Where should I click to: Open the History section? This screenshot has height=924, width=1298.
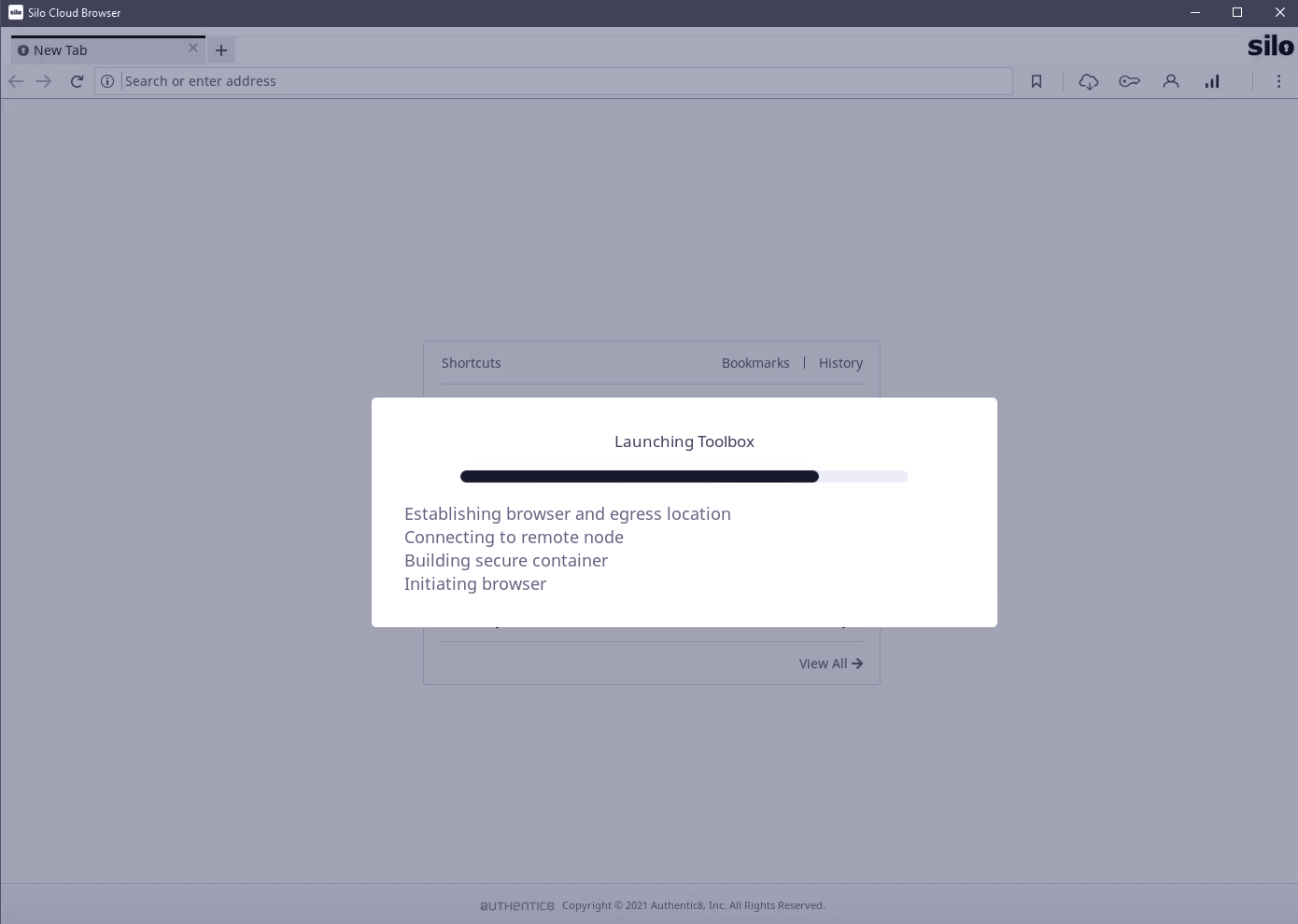point(840,363)
